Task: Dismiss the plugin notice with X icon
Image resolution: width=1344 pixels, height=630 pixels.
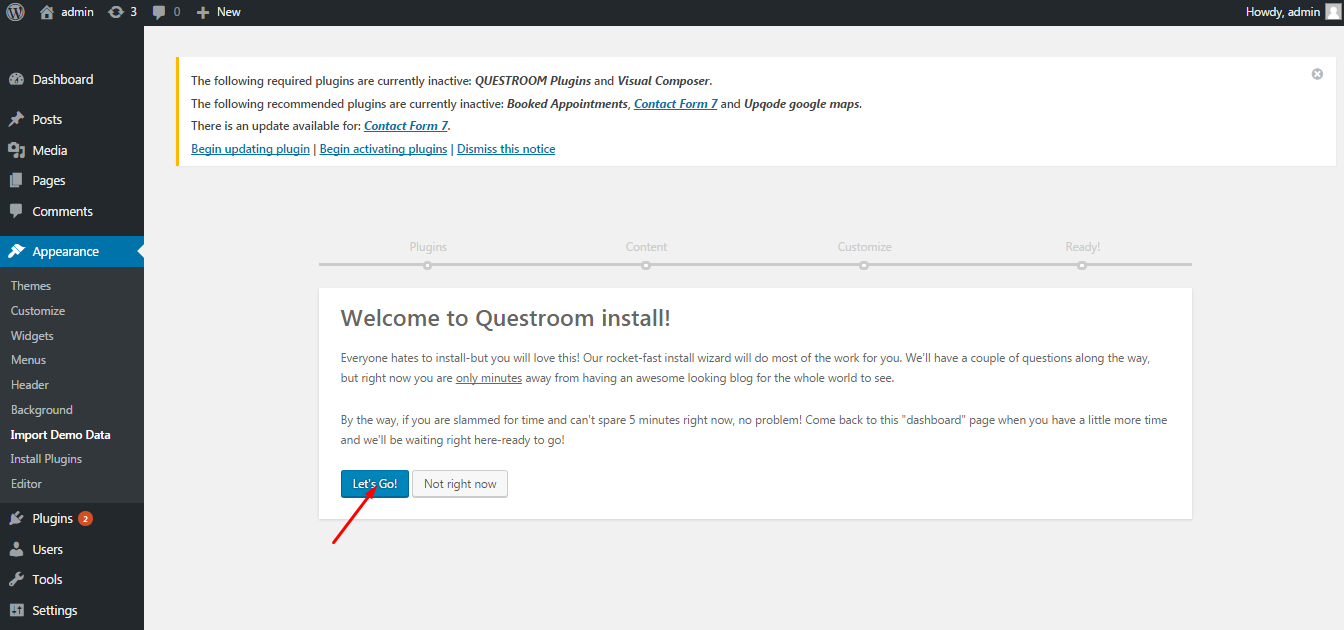Action: click(x=1317, y=74)
